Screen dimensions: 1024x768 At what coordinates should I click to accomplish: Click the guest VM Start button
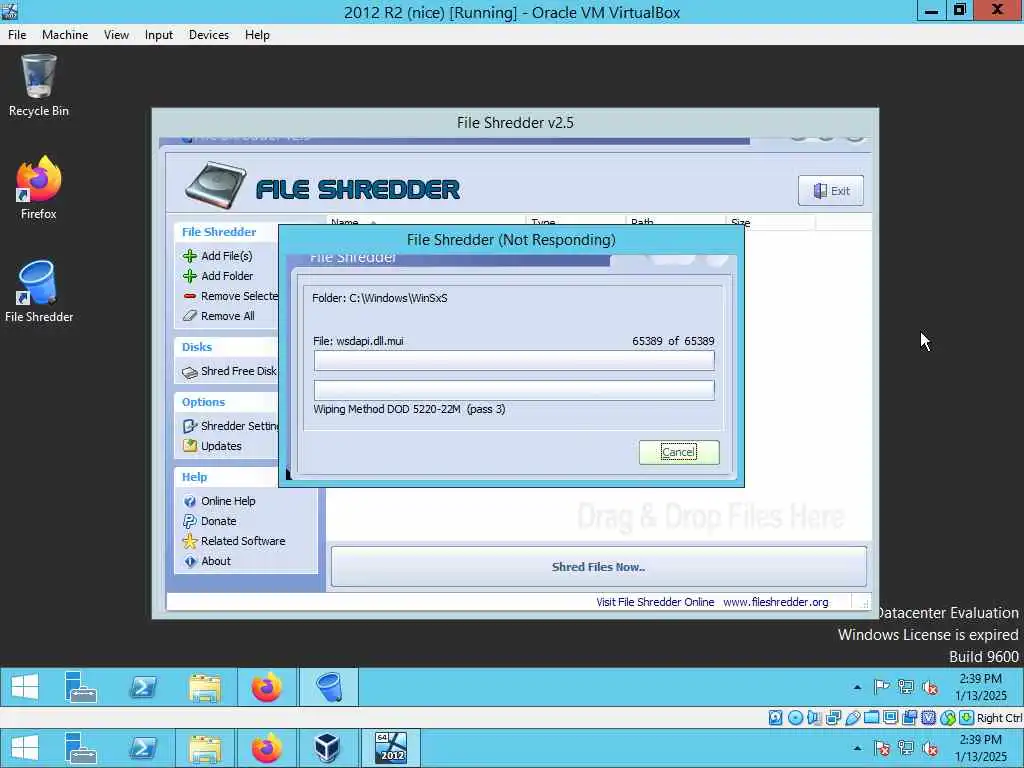pyautogui.click(x=25, y=687)
